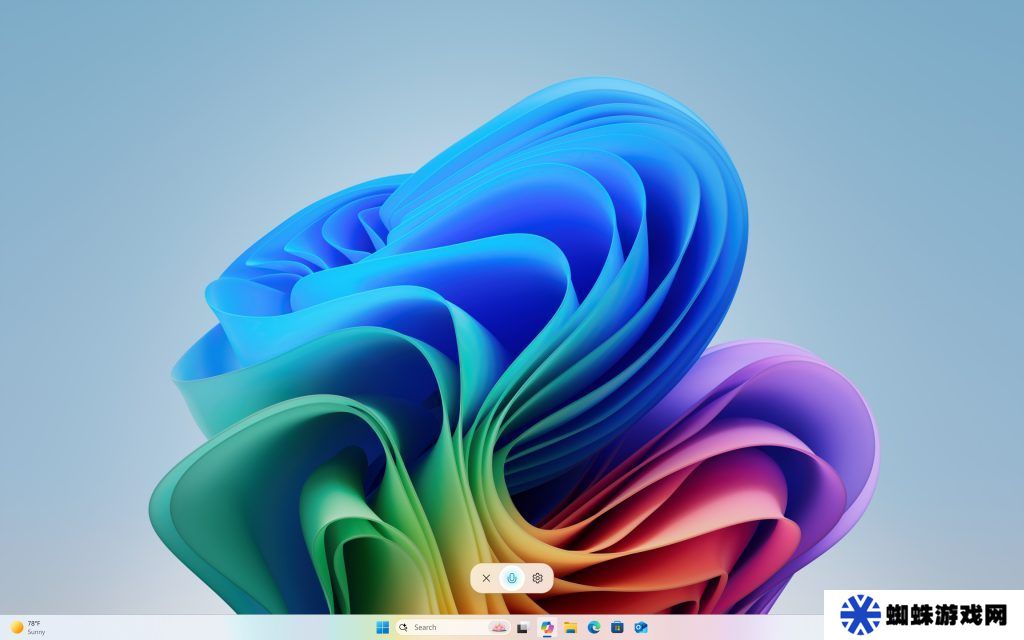Click the lotus search highlight icon

tap(499, 628)
